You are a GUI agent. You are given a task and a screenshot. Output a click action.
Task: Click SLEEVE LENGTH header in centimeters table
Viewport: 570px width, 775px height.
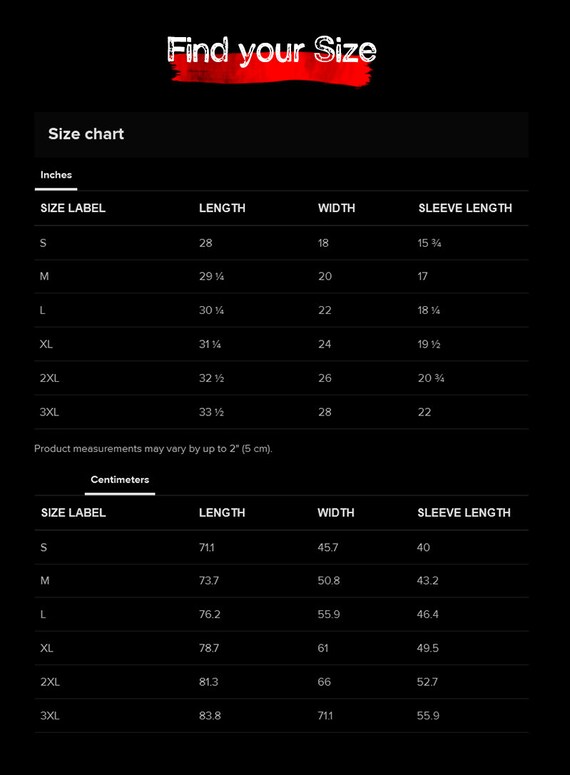coord(464,513)
